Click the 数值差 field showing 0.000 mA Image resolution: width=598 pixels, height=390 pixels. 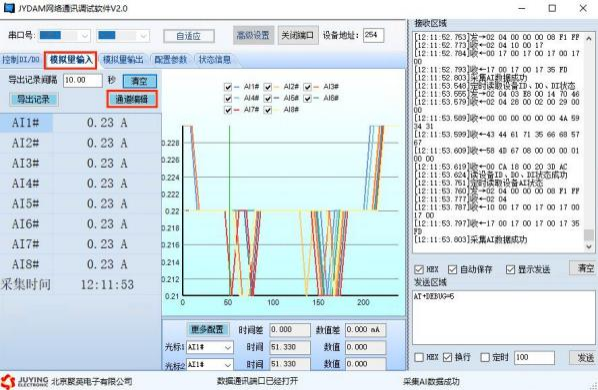(x=365, y=330)
